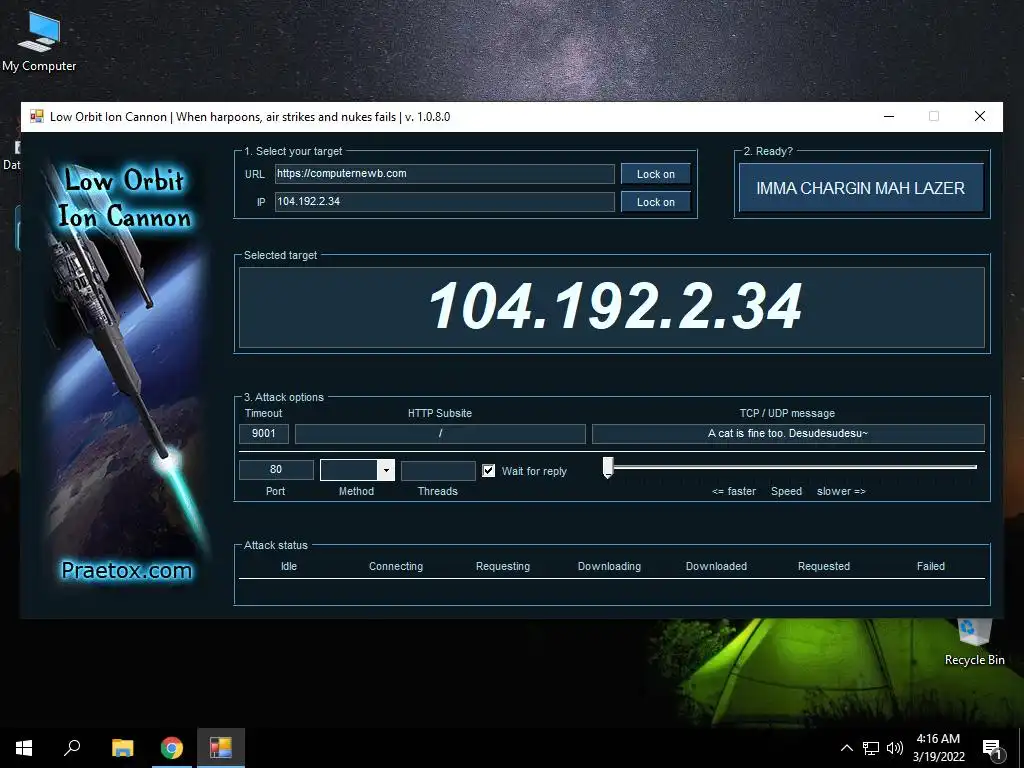This screenshot has height=768, width=1024.
Task: Select the LOIC taskbar icon
Action: click(221, 748)
